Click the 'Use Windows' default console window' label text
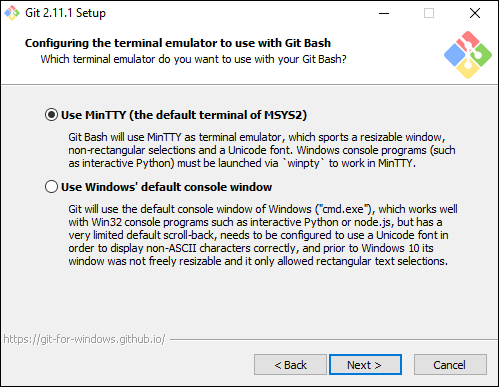 [x=166, y=187]
